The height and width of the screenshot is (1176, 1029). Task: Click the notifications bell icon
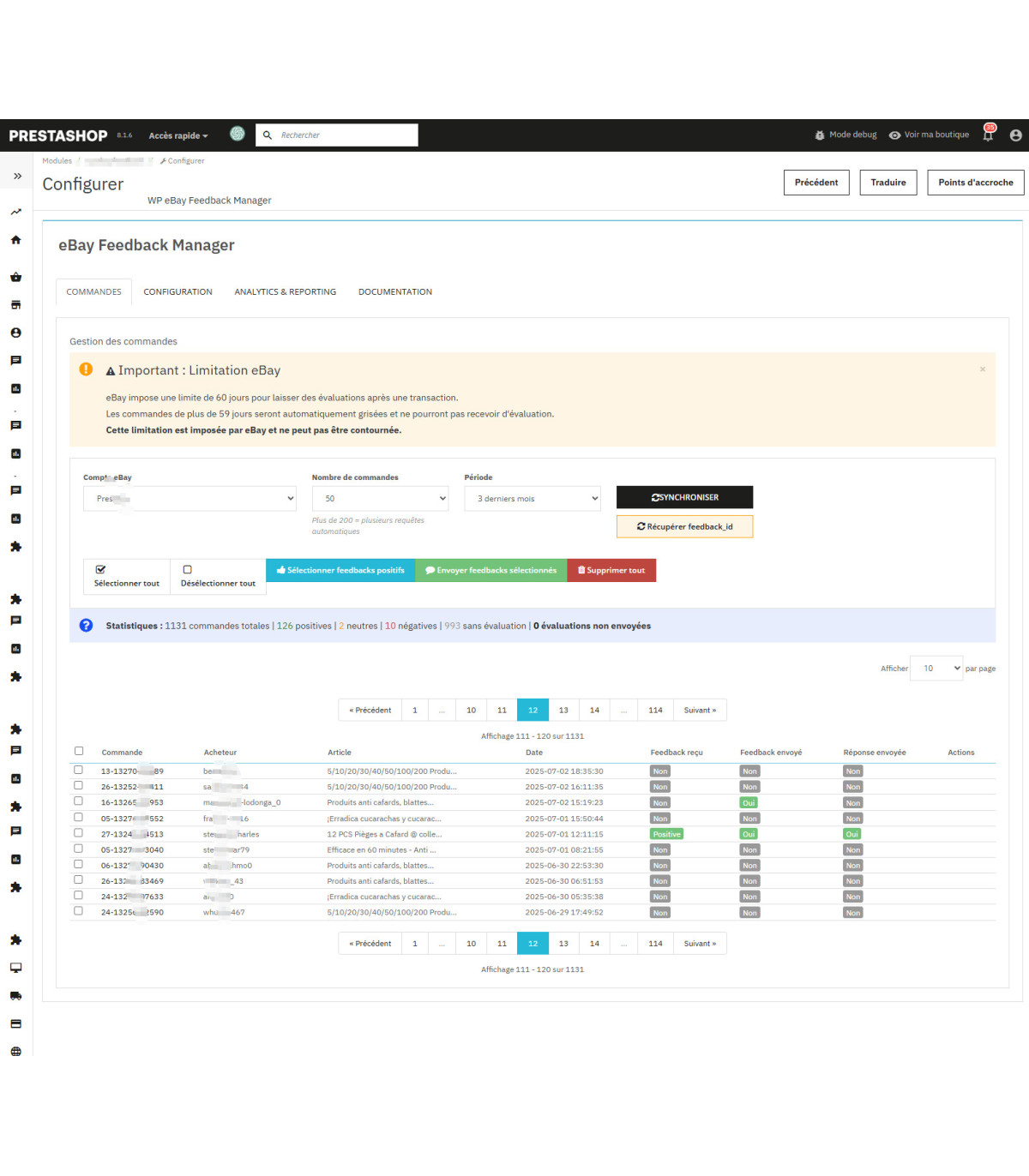988,135
